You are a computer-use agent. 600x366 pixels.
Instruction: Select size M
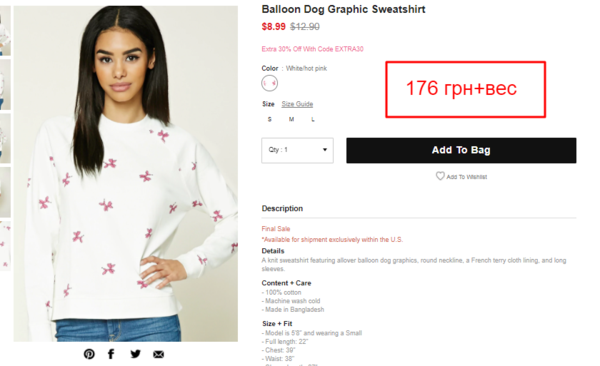pyautogui.click(x=292, y=119)
